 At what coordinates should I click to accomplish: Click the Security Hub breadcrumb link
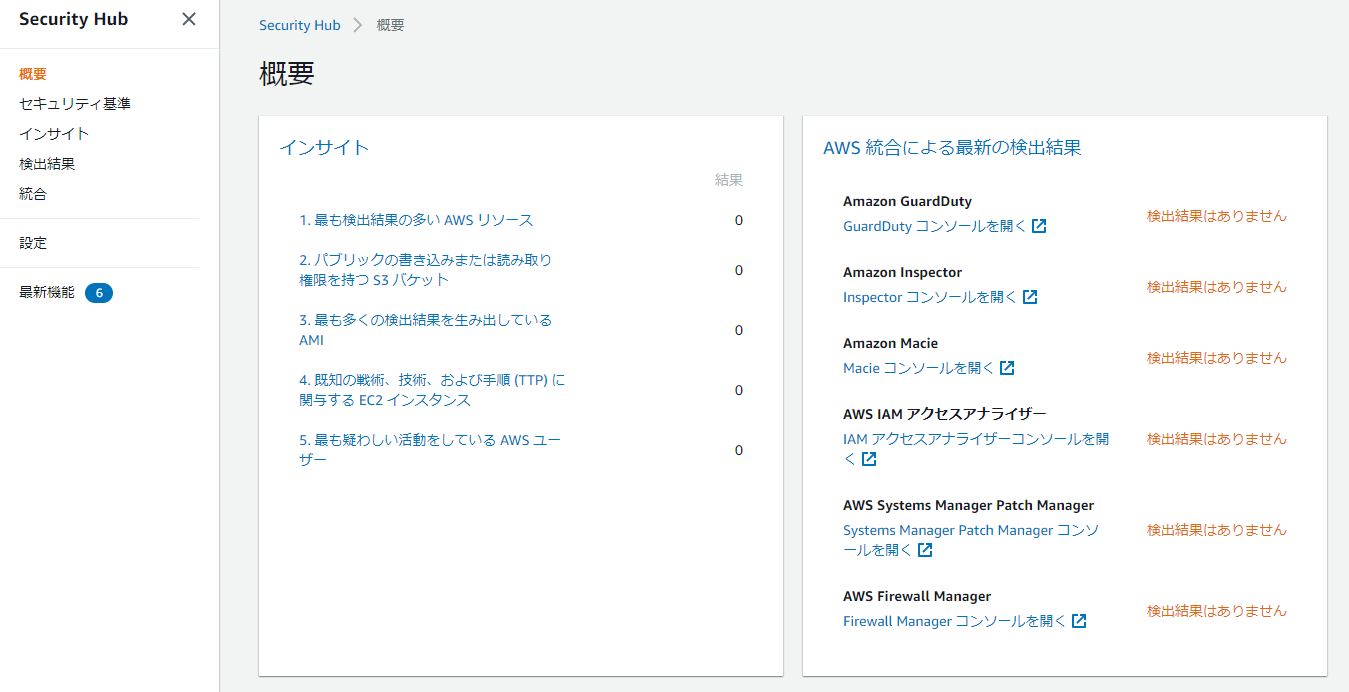[x=300, y=25]
